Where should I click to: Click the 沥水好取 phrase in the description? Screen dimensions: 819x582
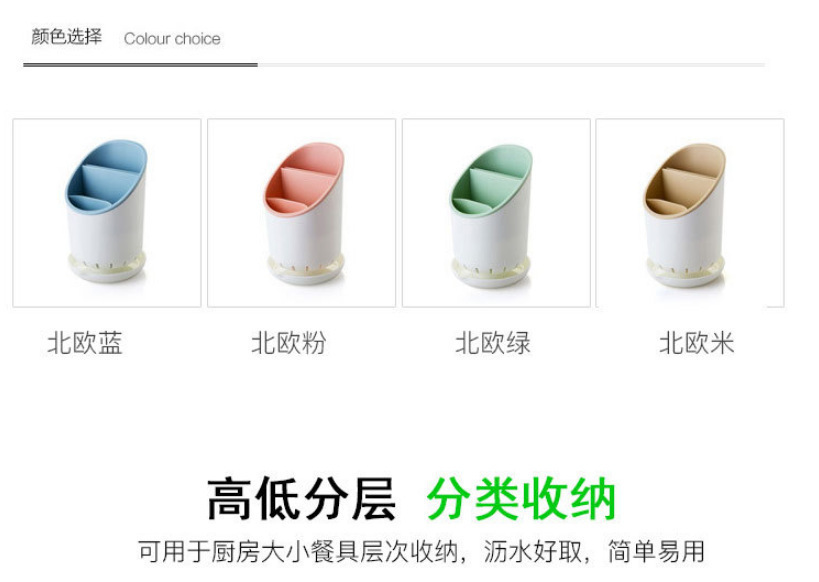click(x=533, y=552)
